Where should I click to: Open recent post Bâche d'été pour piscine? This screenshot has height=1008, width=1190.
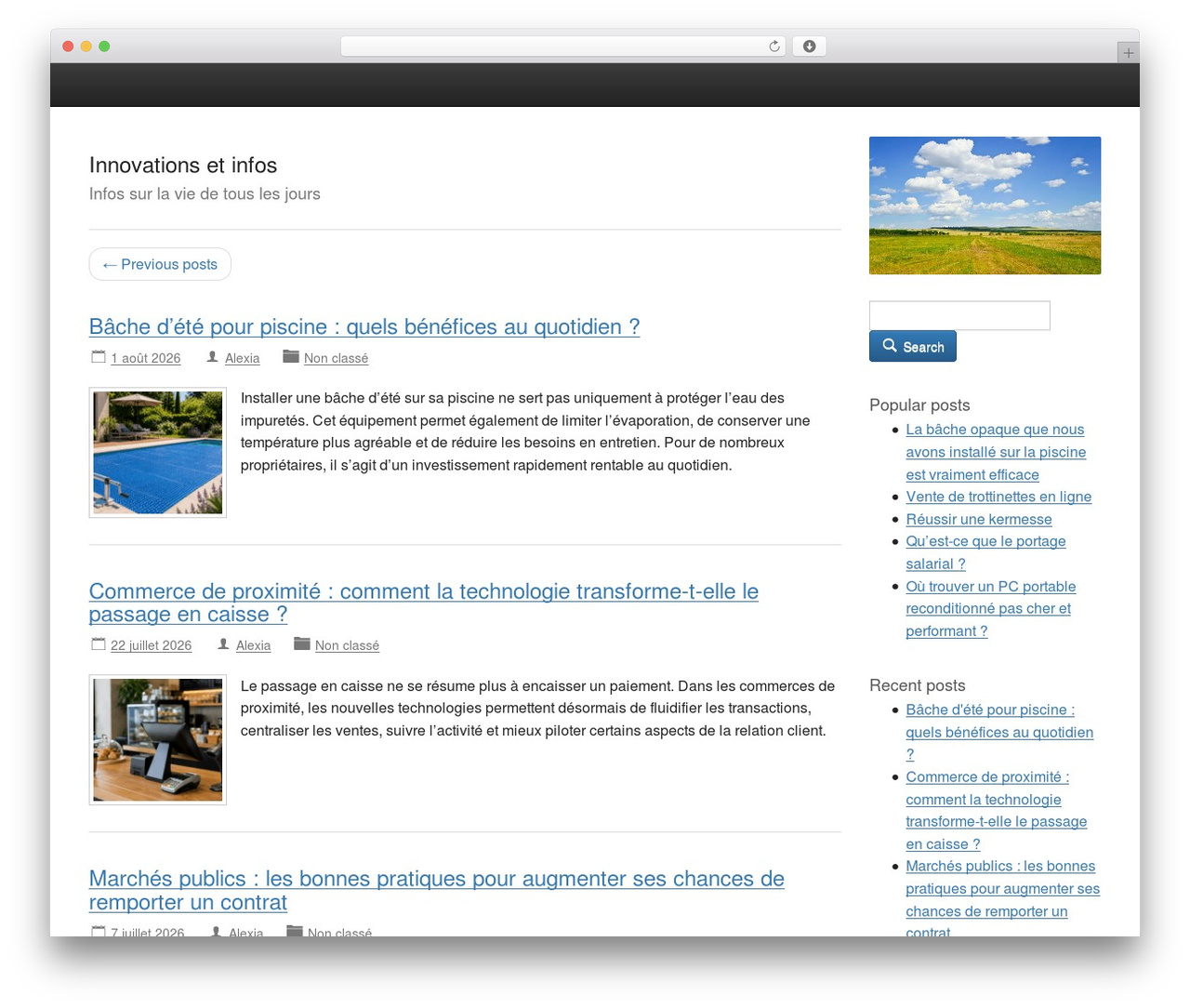click(x=1000, y=732)
